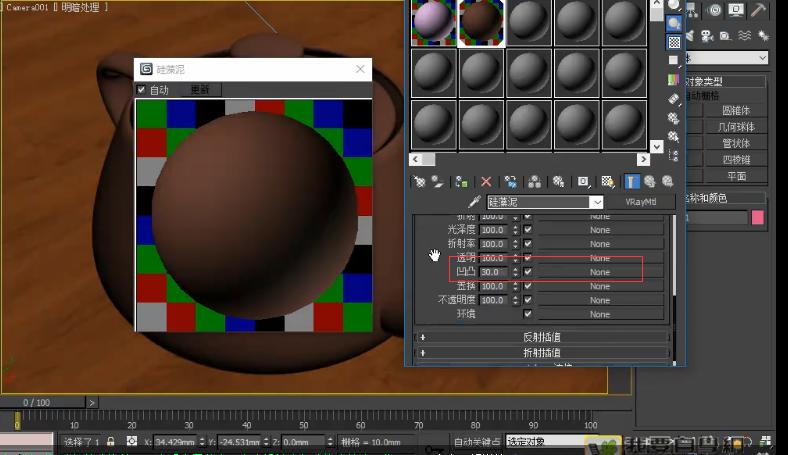Click the VRayMtl material type button

coord(639,202)
